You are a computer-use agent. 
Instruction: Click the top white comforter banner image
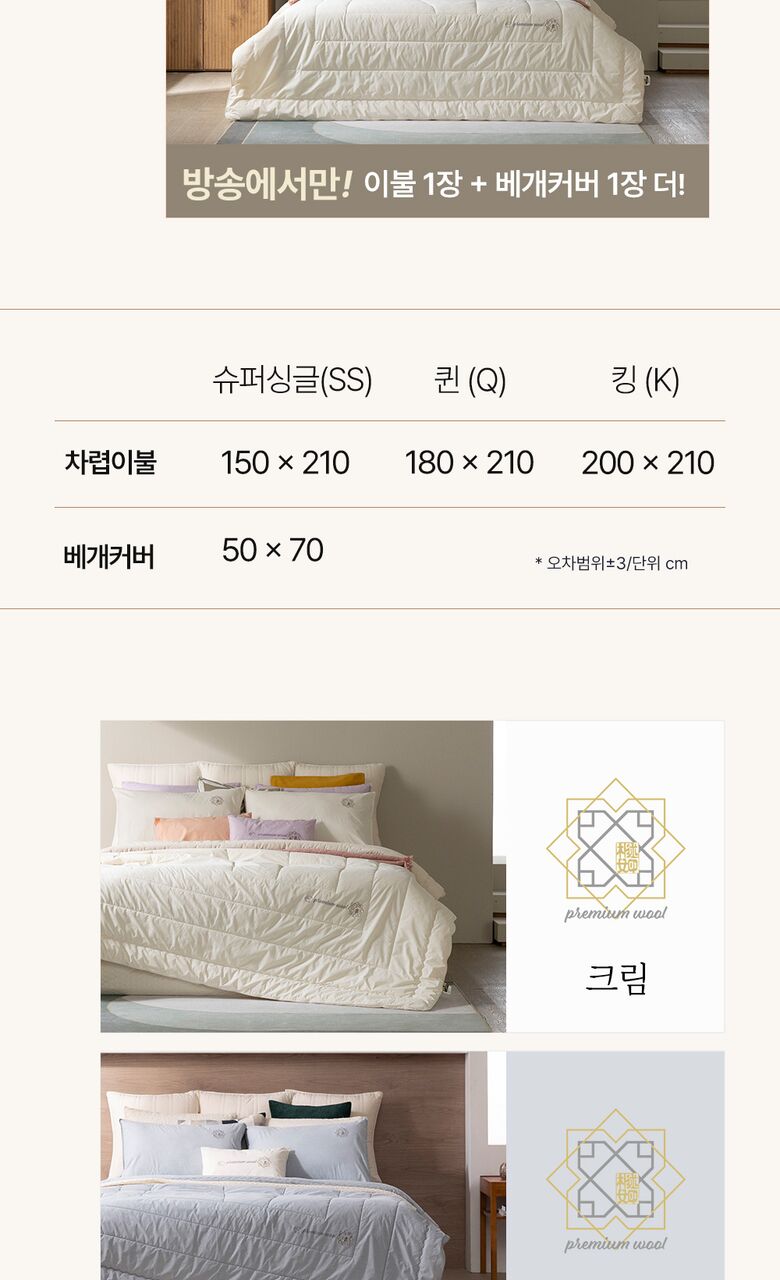coord(437,72)
